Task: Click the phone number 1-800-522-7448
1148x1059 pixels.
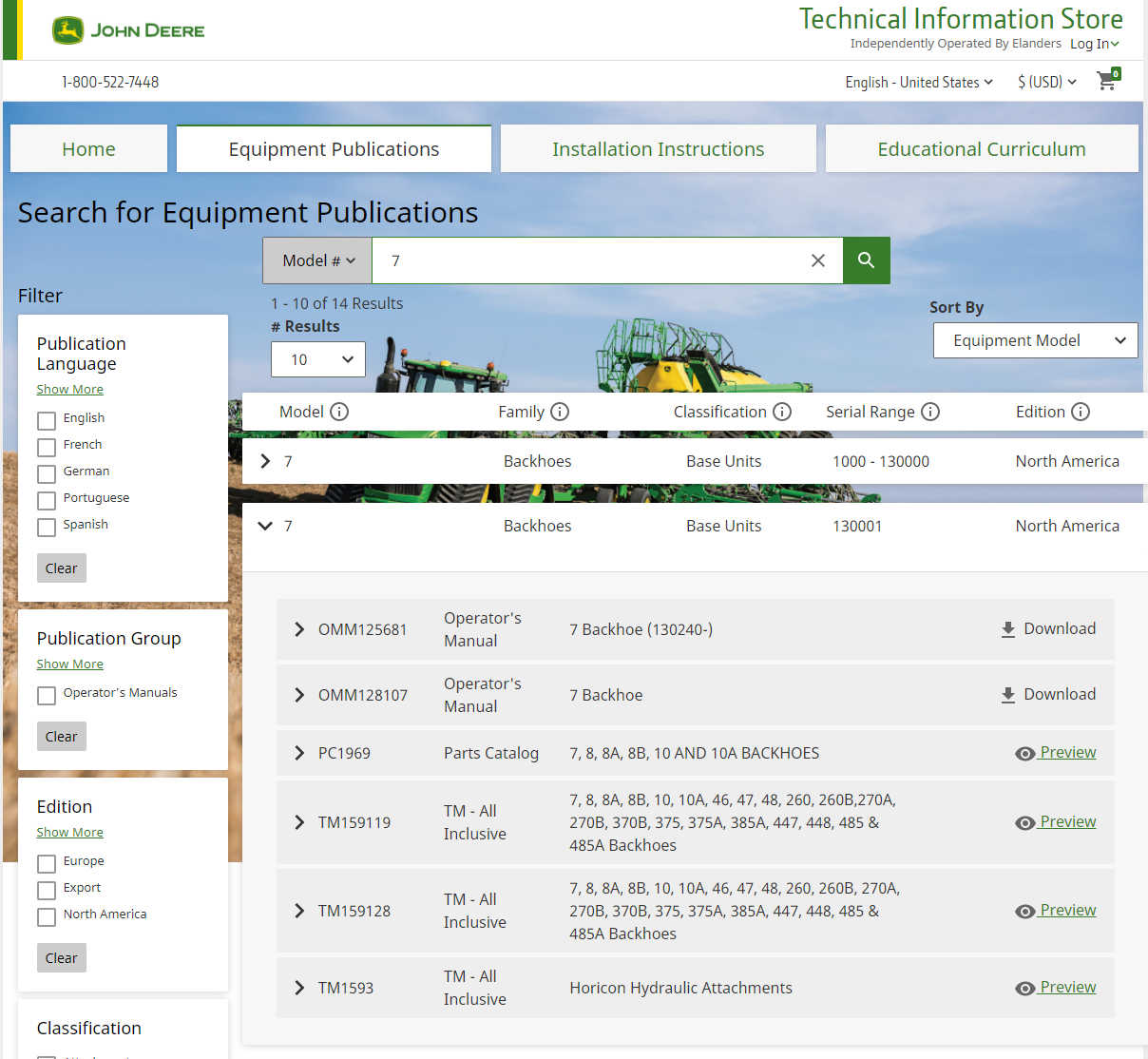Action: [110, 83]
